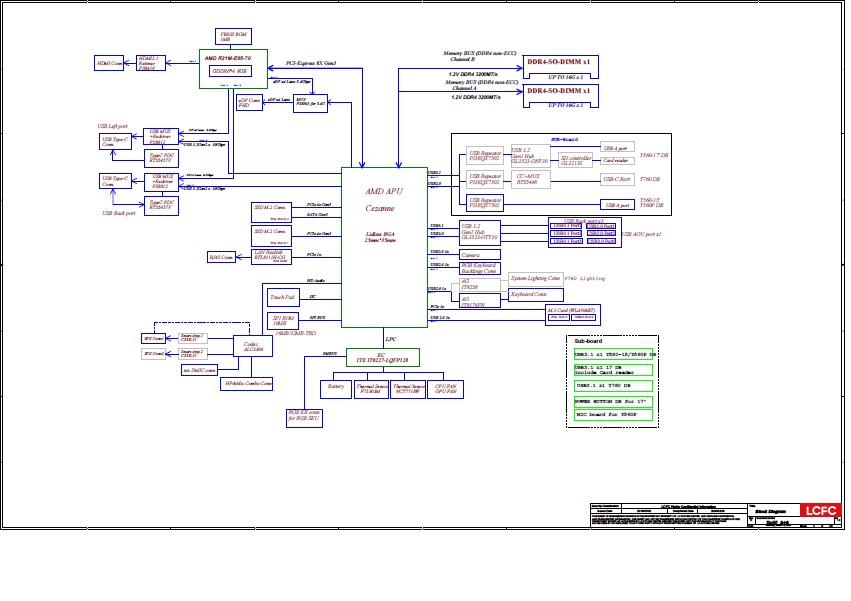851x601 pixels.
Task: Click the RGB KB conn for RGB SKU block
Action: click(304, 418)
